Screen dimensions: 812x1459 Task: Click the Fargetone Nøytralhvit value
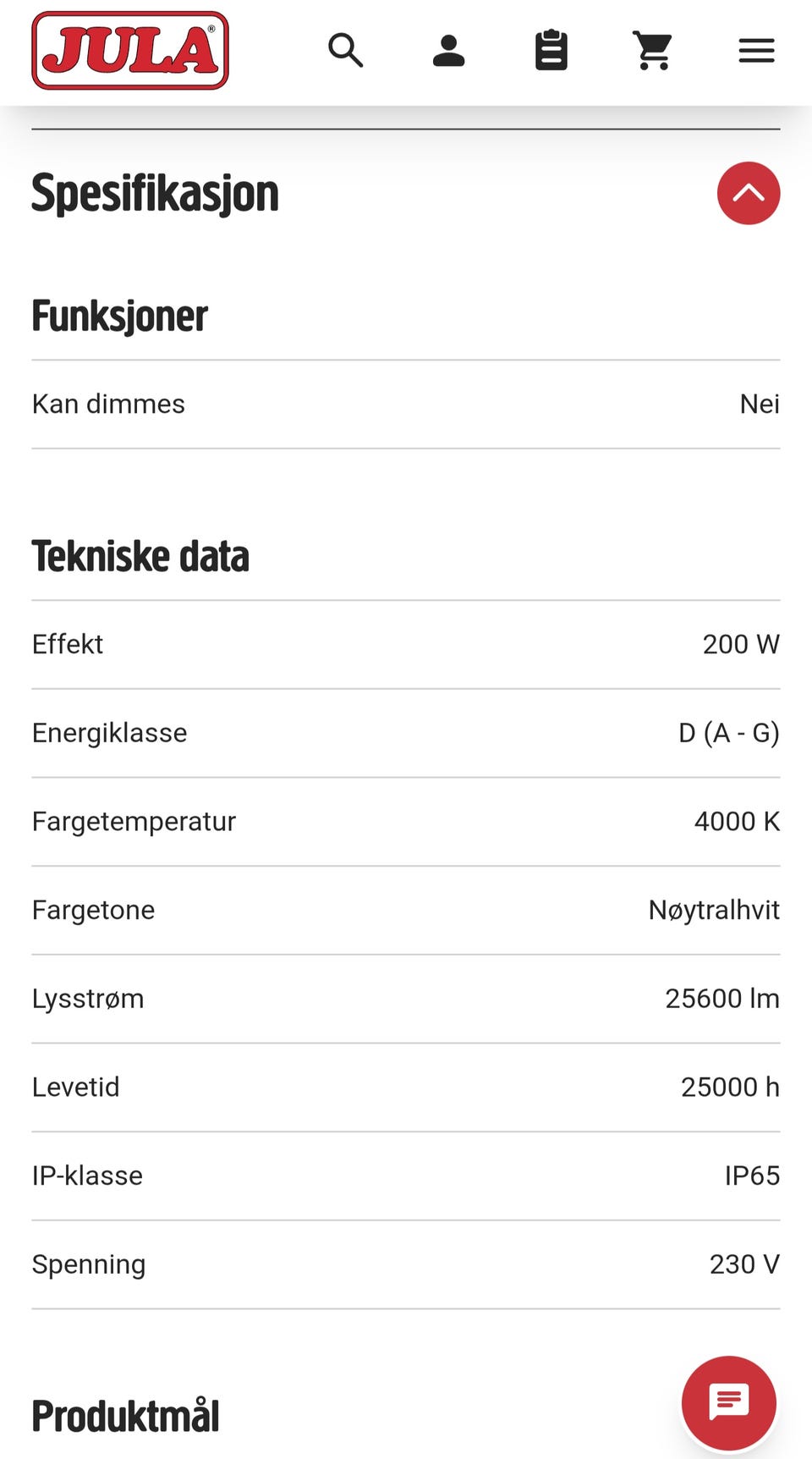pos(714,910)
